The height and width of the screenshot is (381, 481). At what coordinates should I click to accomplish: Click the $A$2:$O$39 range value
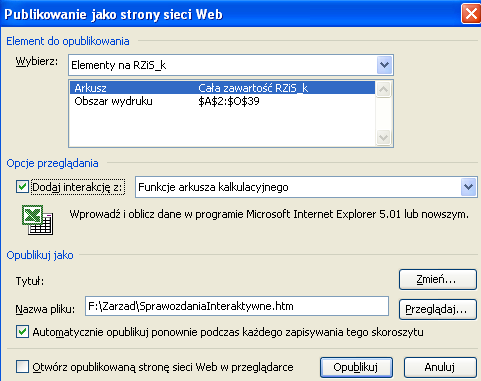point(229,101)
